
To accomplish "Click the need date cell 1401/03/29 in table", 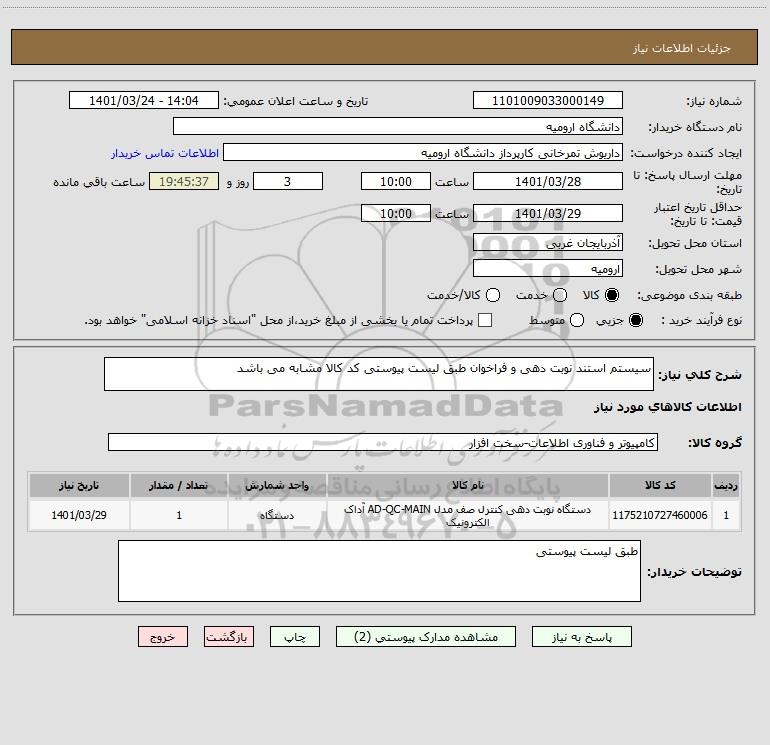I will pyautogui.click(x=79, y=515).
